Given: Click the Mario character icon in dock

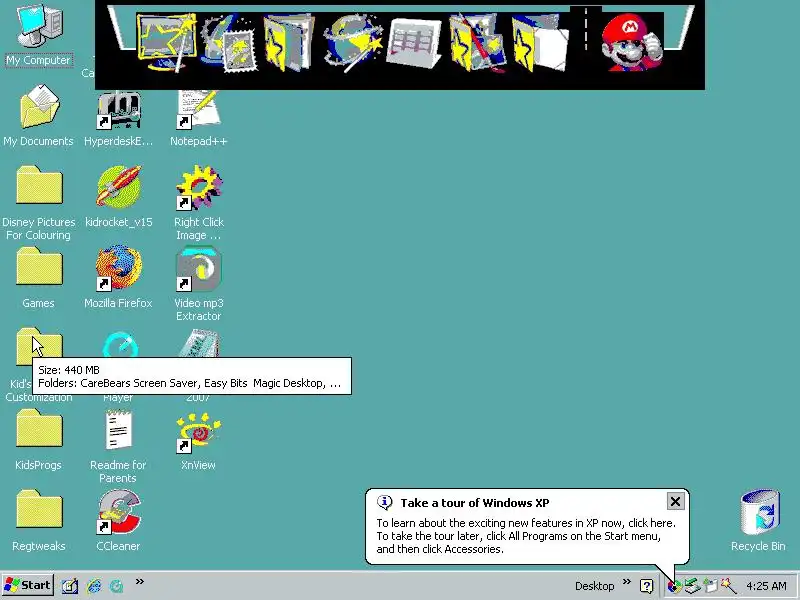Looking at the screenshot, I should click(x=632, y=43).
